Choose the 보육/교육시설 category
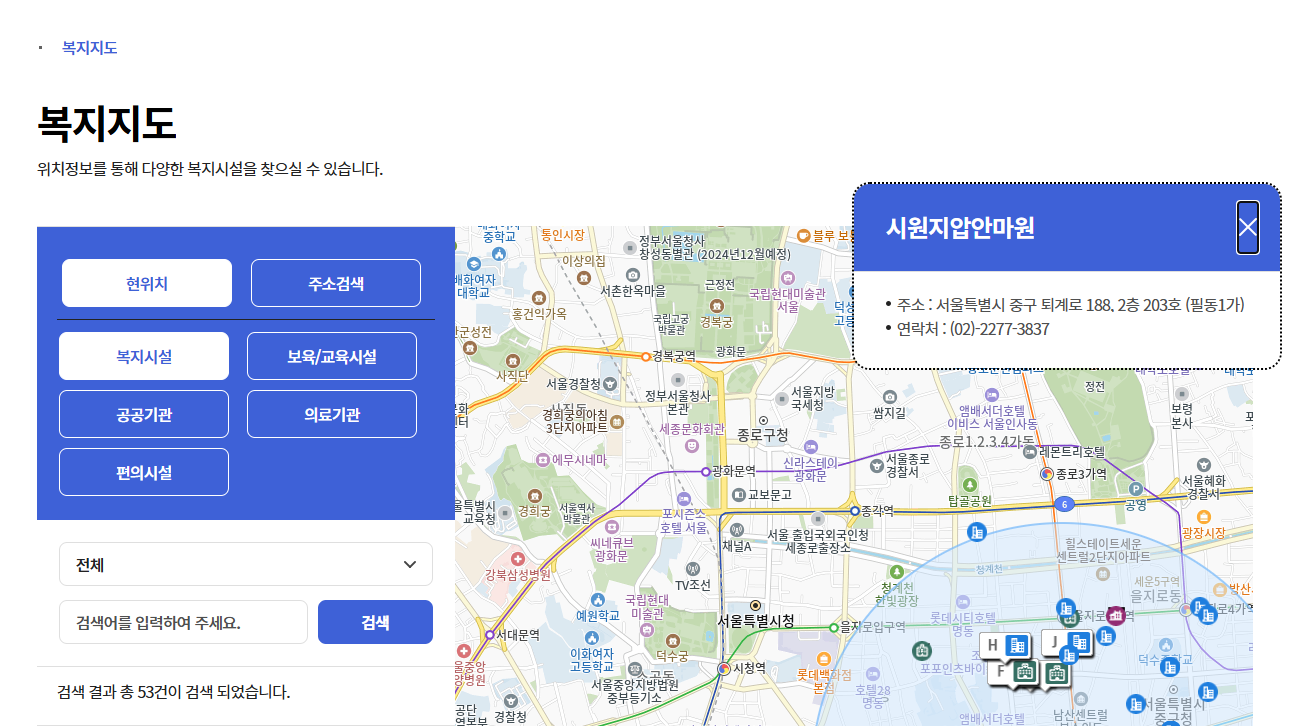Image resolution: width=1308 pixels, height=726 pixels. tap(332, 356)
